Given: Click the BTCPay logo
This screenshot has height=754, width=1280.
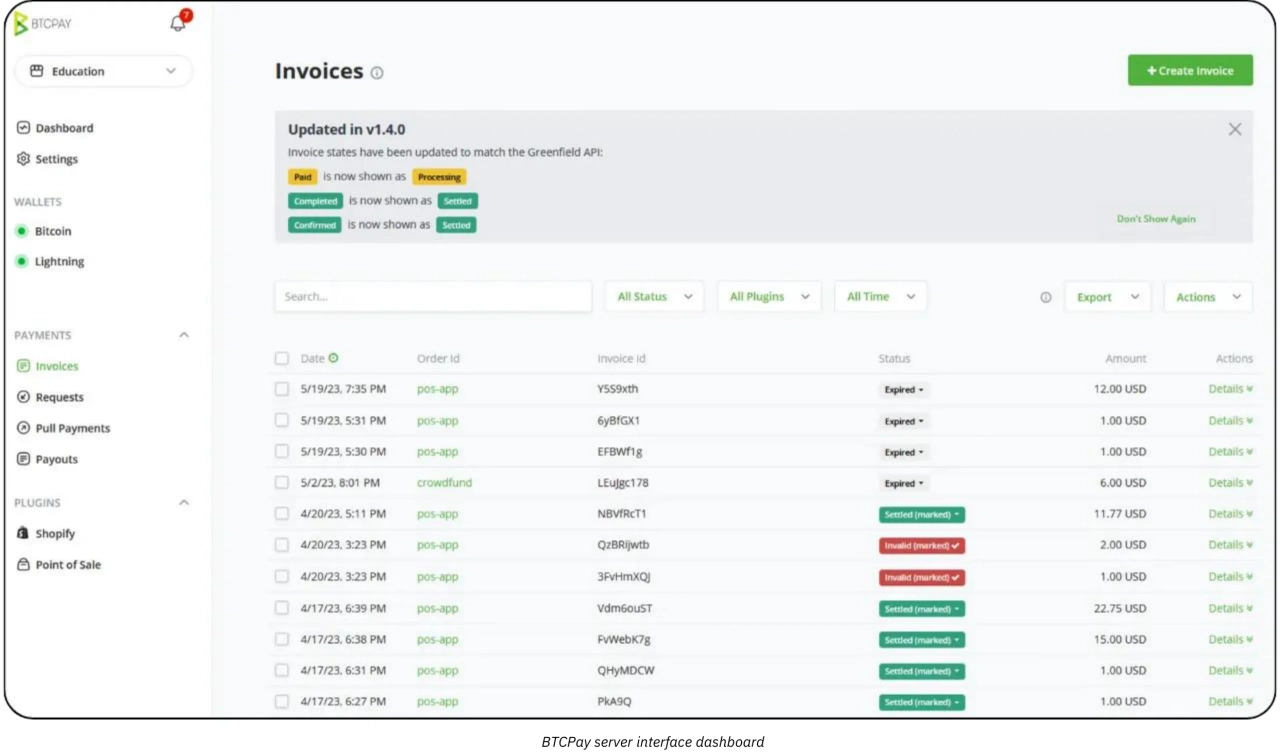Looking at the screenshot, I should point(43,24).
